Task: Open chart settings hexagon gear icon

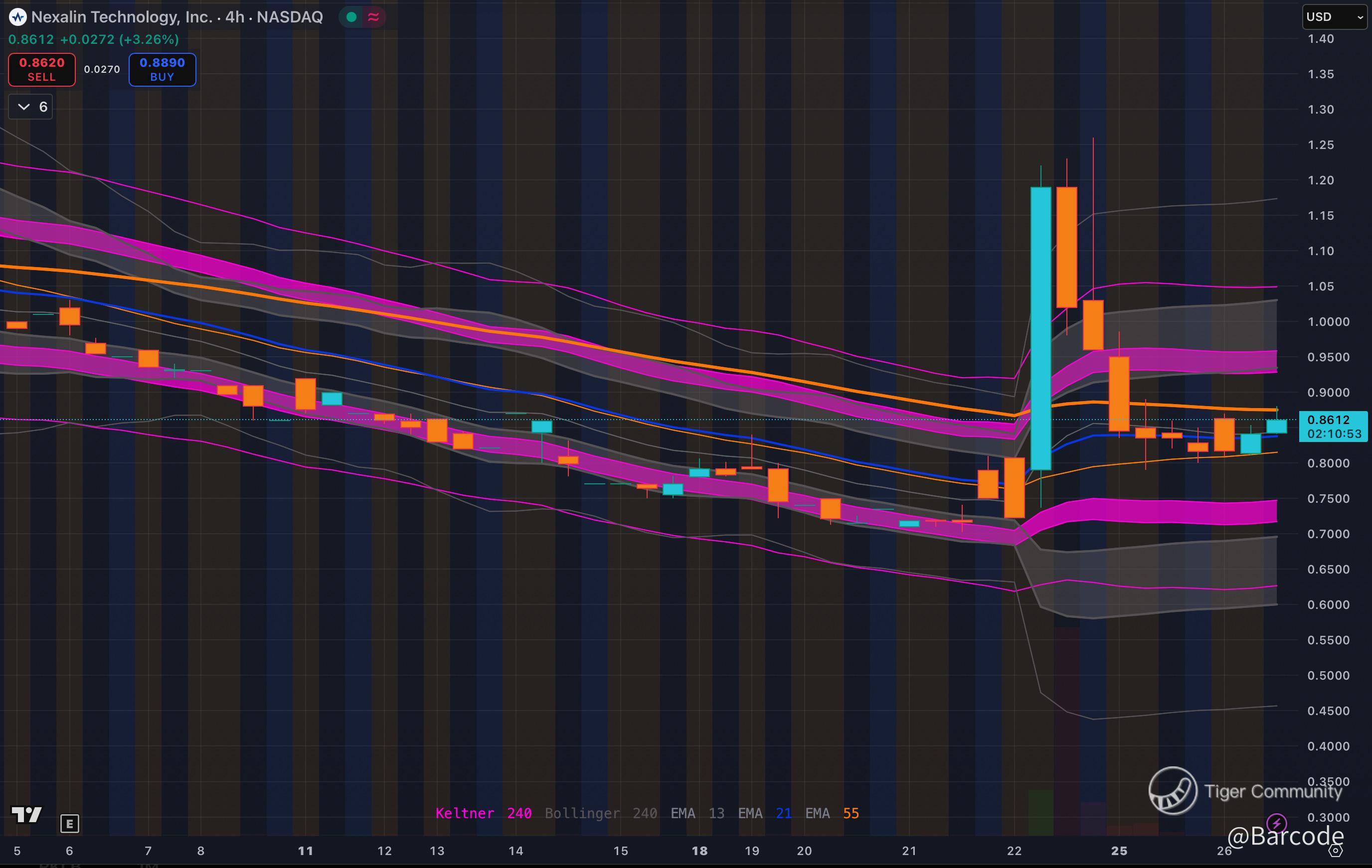Action: [x=1336, y=851]
